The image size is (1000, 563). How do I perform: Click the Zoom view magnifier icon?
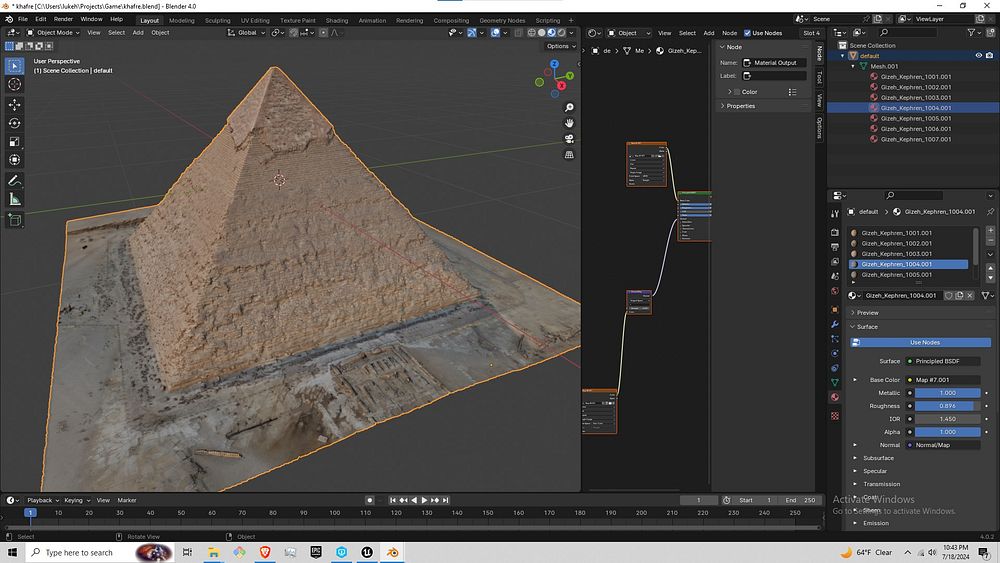tap(569, 107)
